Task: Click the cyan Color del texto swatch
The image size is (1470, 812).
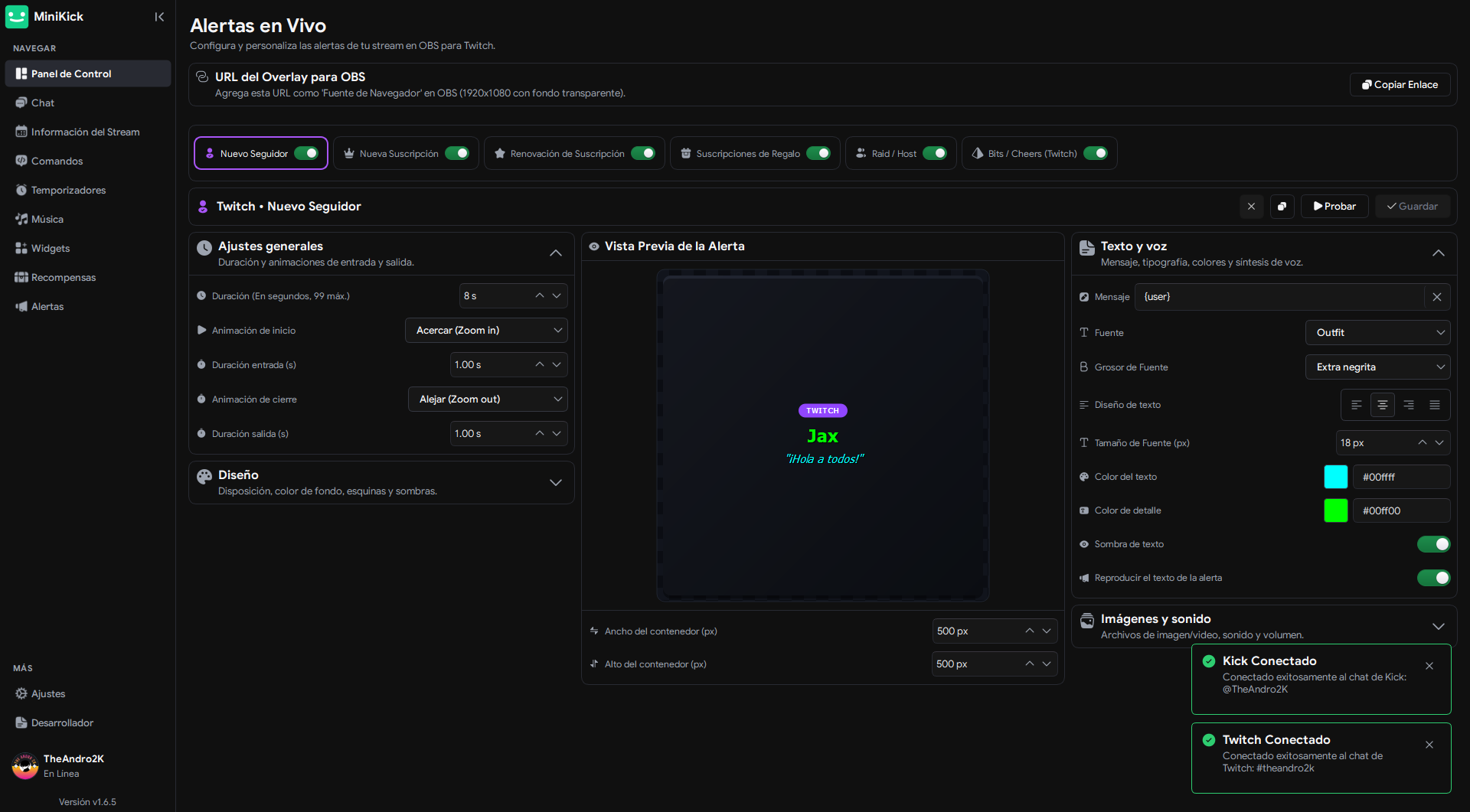Action: pos(1335,477)
